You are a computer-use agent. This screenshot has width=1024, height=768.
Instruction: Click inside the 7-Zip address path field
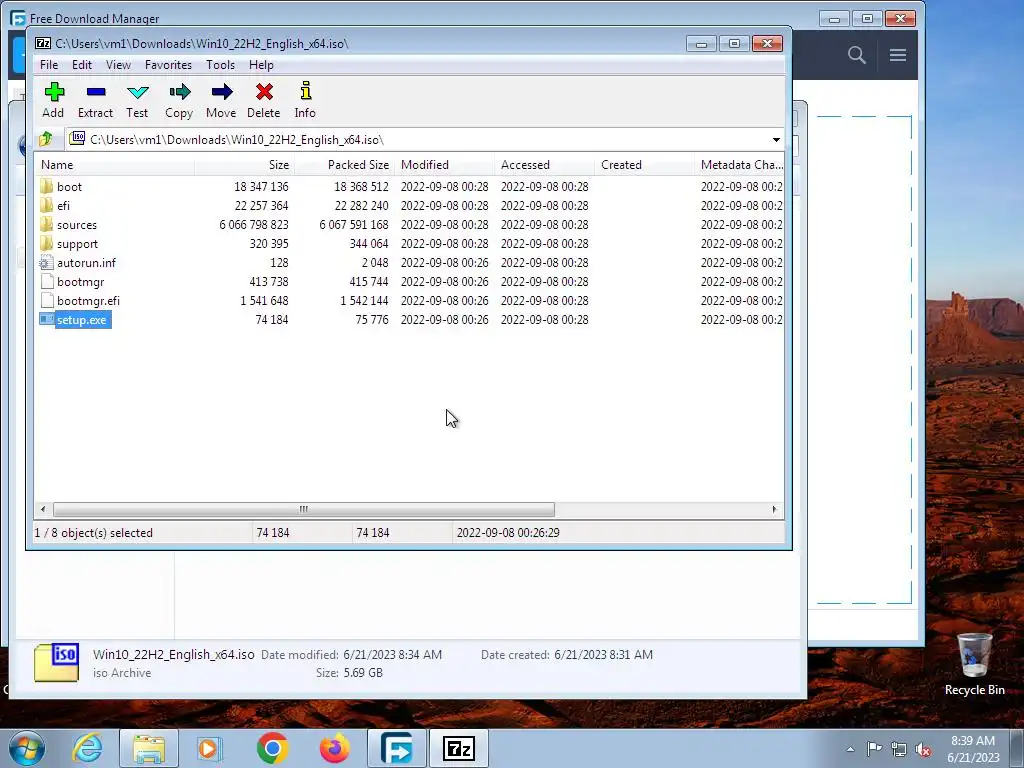tap(418, 140)
